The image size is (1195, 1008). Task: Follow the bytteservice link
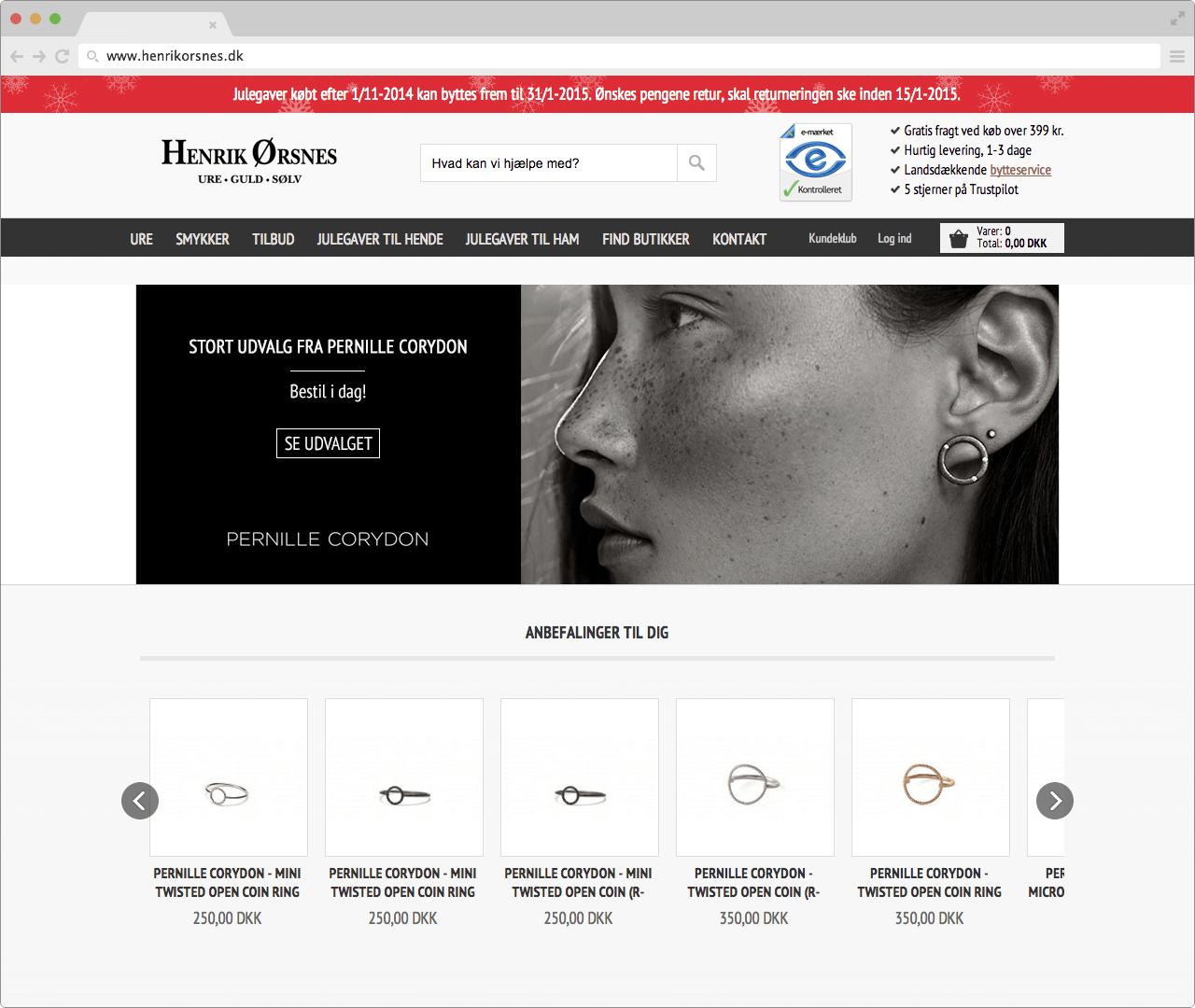click(1020, 170)
